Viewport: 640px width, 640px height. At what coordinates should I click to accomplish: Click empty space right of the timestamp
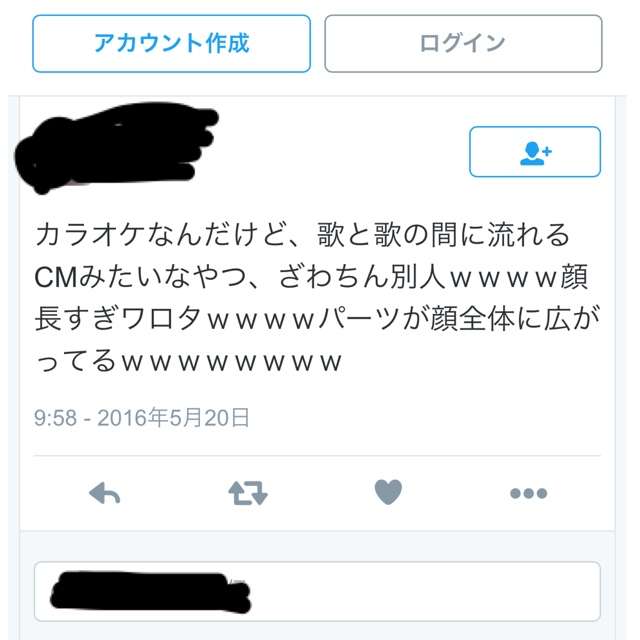[x=424, y=418]
